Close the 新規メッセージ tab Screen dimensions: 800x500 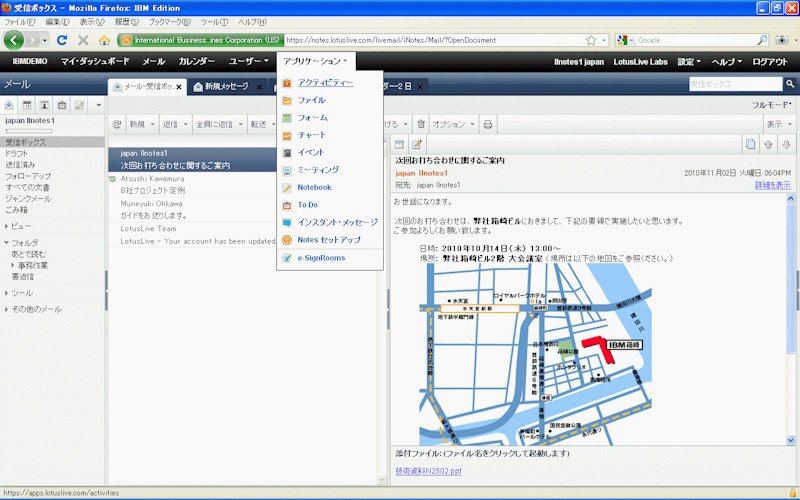click(x=259, y=87)
